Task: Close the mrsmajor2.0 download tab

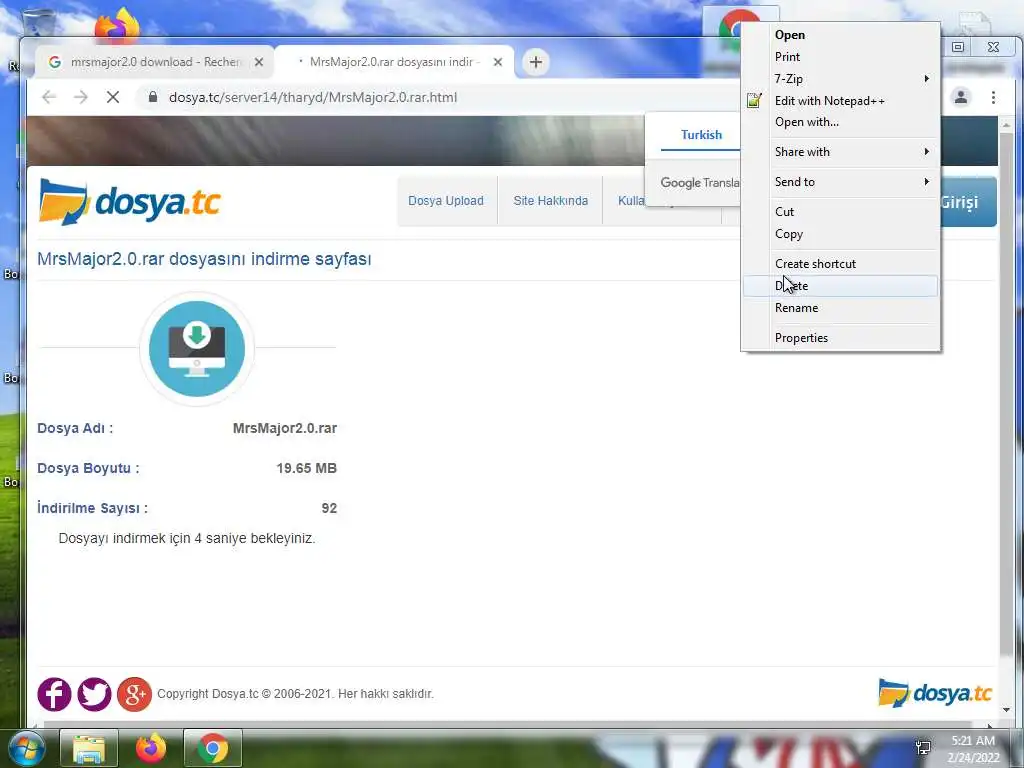Action: [x=259, y=62]
